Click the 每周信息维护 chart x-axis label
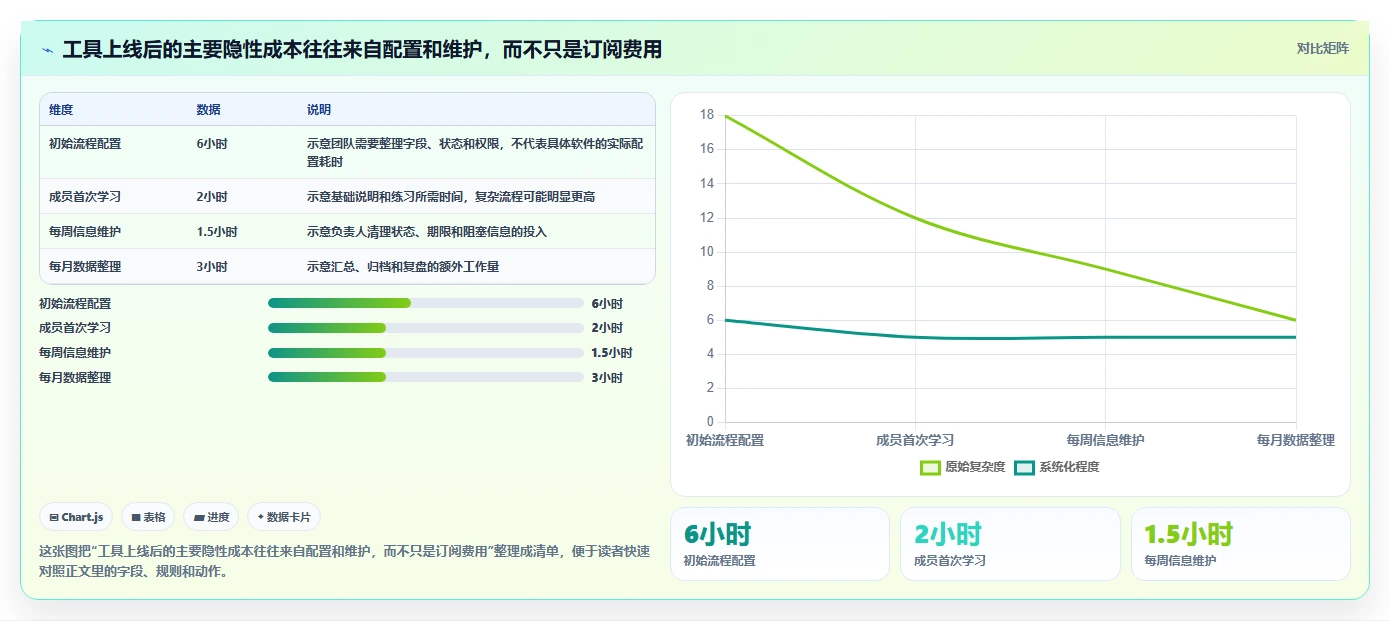The height and width of the screenshot is (621, 1390). click(x=1105, y=440)
